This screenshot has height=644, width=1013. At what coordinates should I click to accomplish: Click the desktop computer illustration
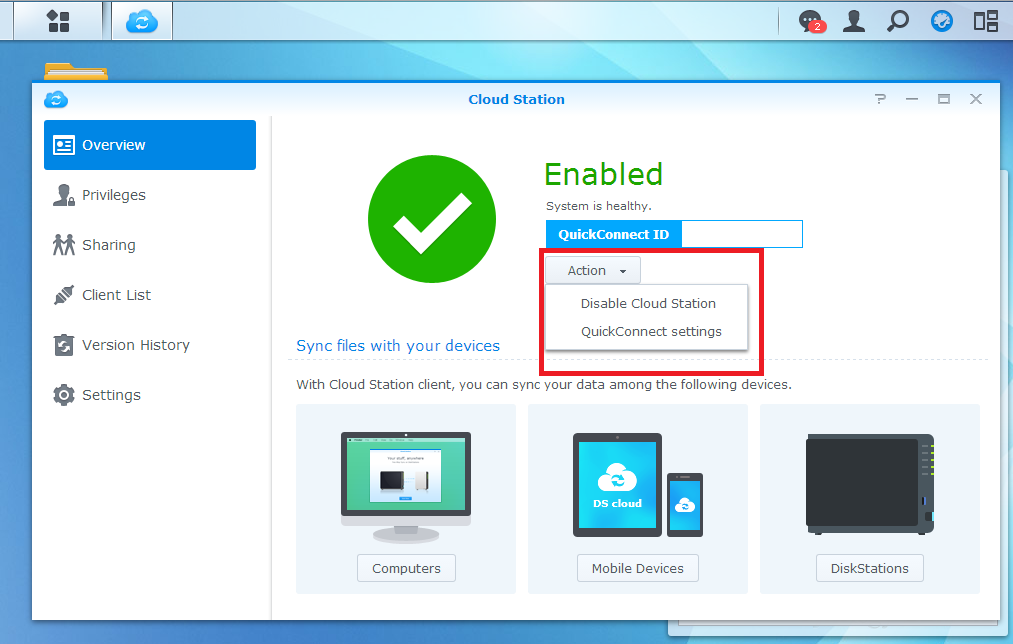click(406, 486)
